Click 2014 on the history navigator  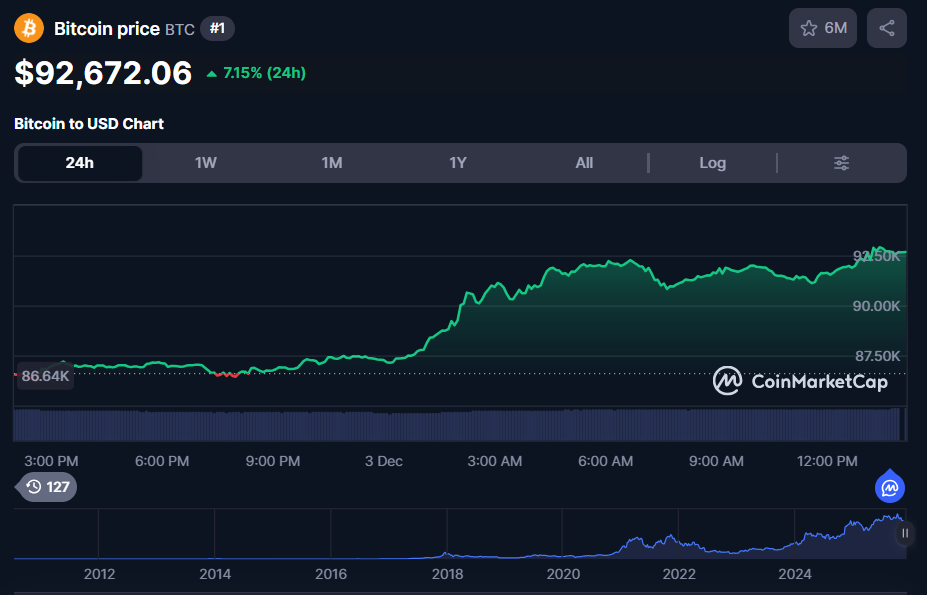tap(215, 574)
